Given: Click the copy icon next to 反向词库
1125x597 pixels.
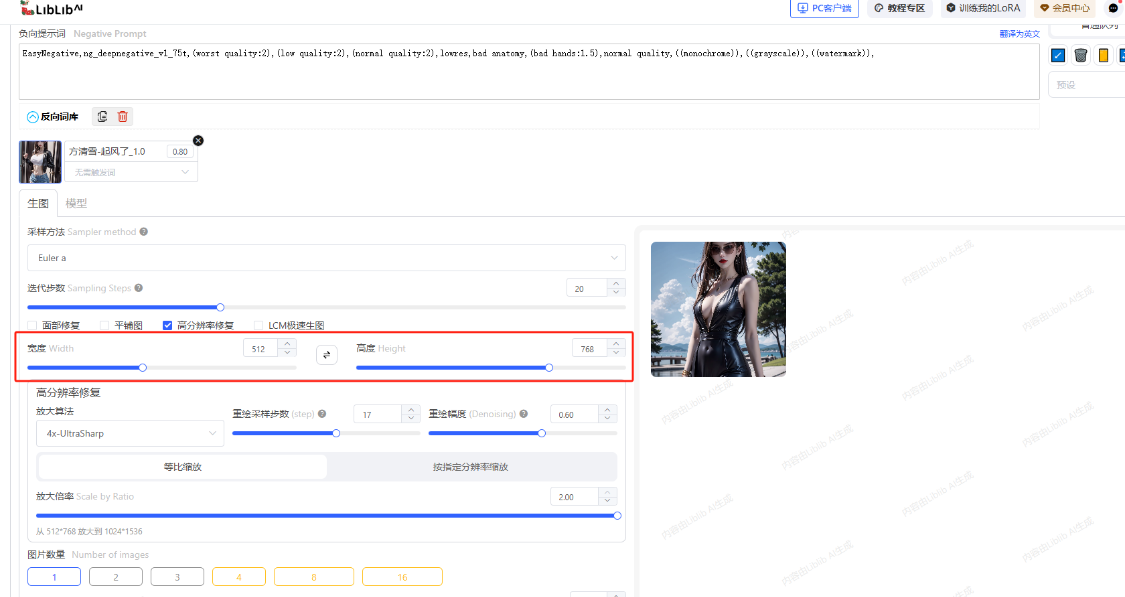Looking at the screenshot, I should click(101, 117).
